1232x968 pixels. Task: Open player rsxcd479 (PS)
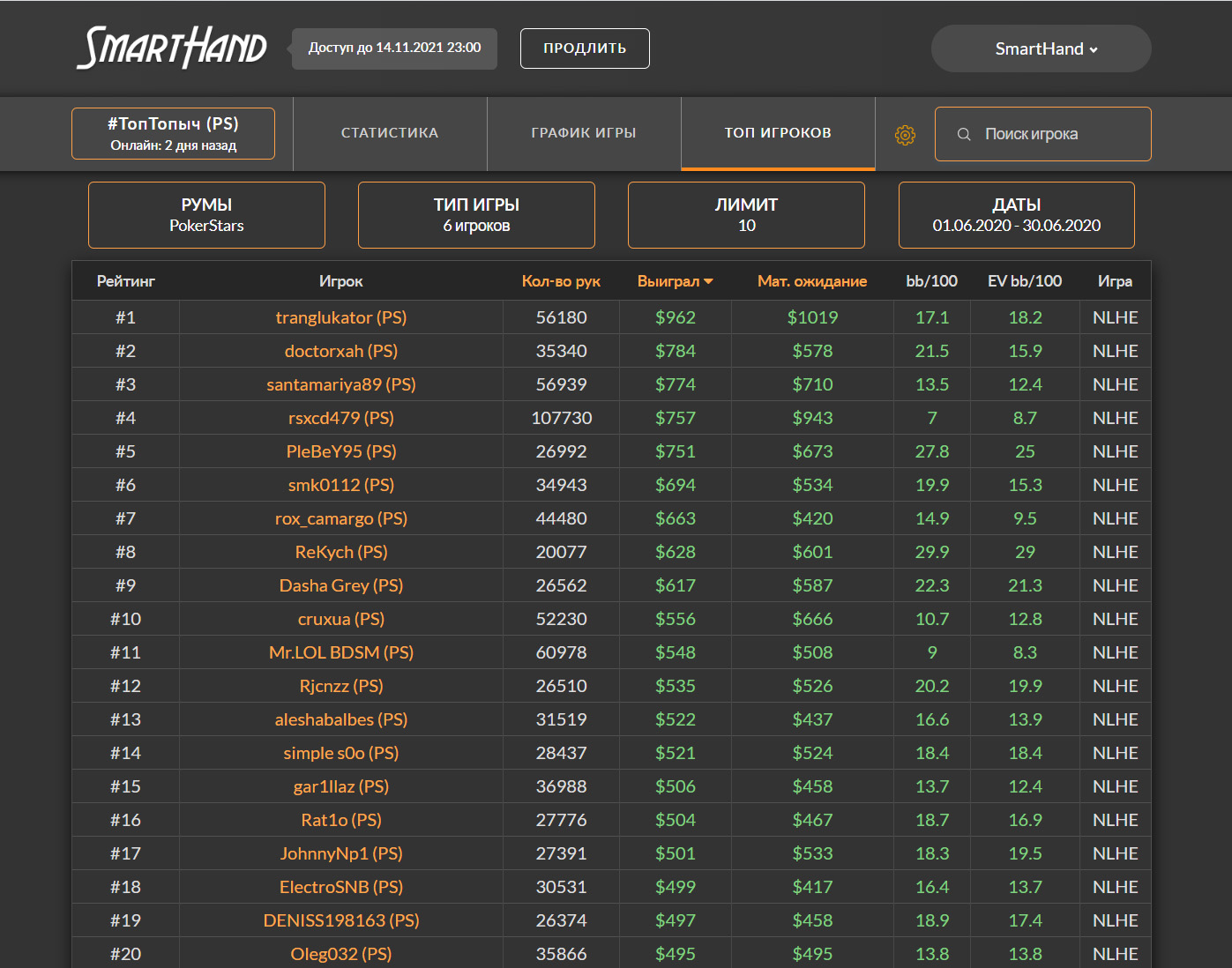tap(341, 418)
